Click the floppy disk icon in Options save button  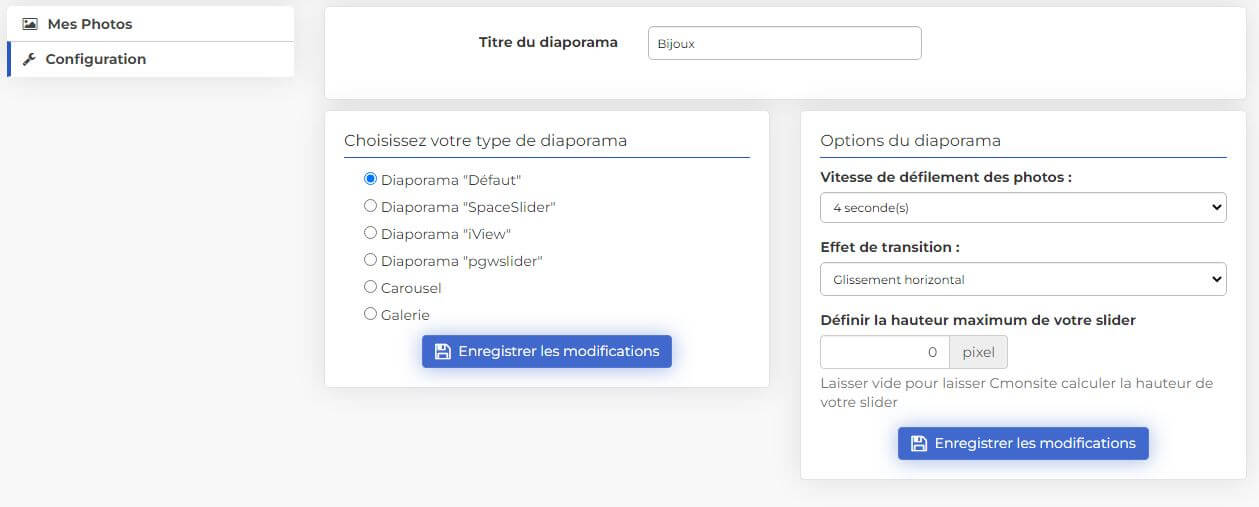(x=919, y=443)
